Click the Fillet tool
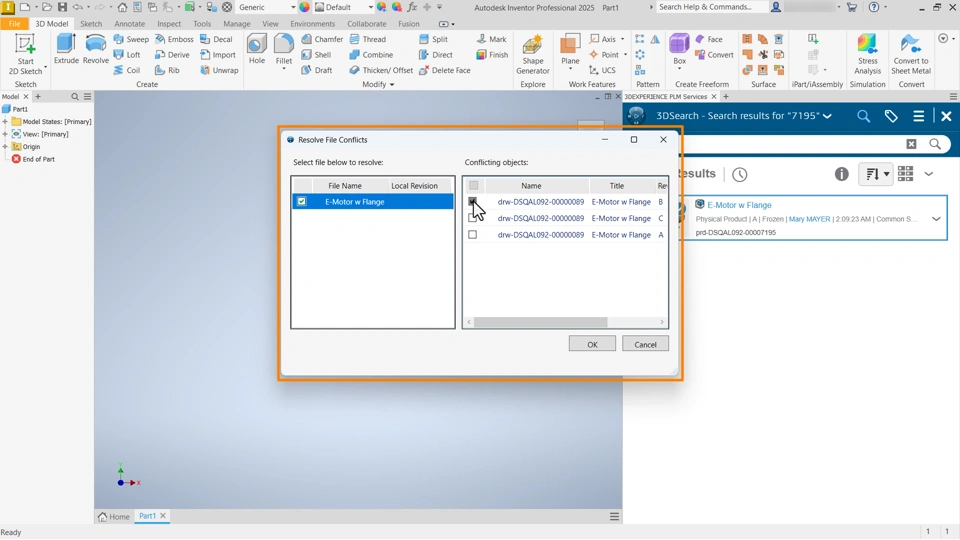 pos(283,50)
